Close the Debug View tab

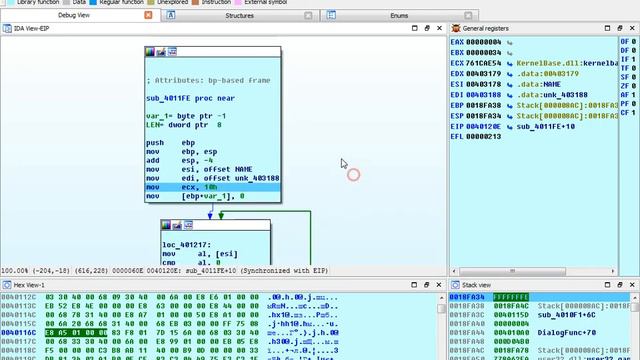point(149,15)
